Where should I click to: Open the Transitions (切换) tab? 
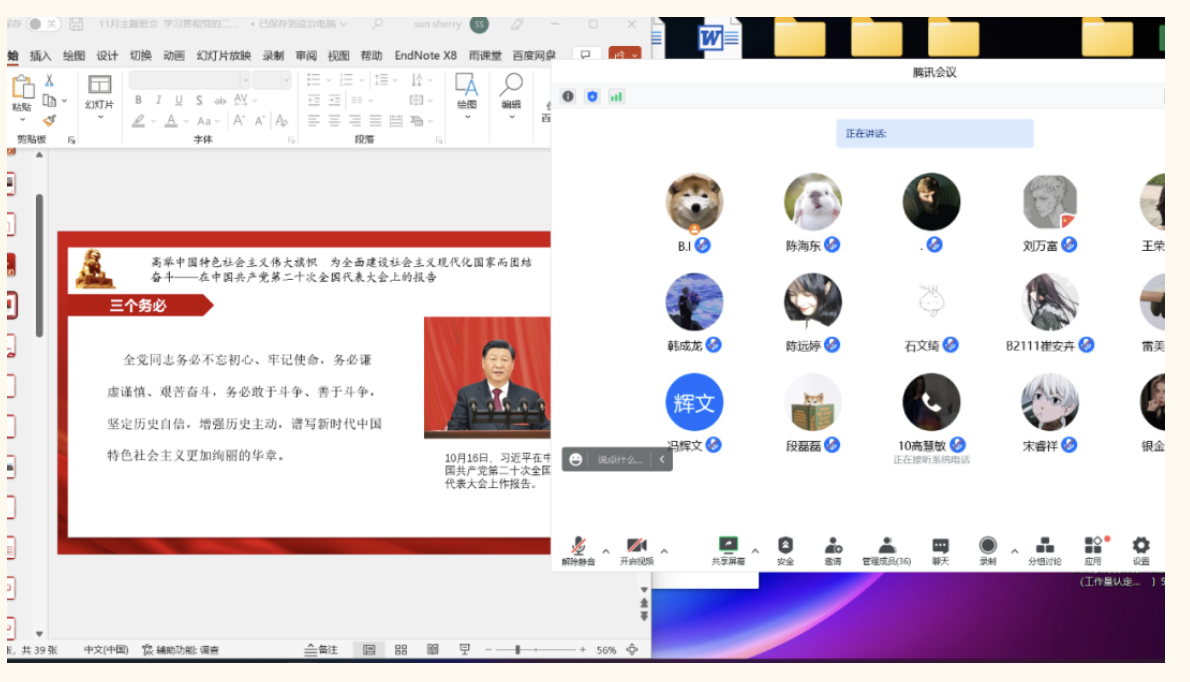coord(140,55)
